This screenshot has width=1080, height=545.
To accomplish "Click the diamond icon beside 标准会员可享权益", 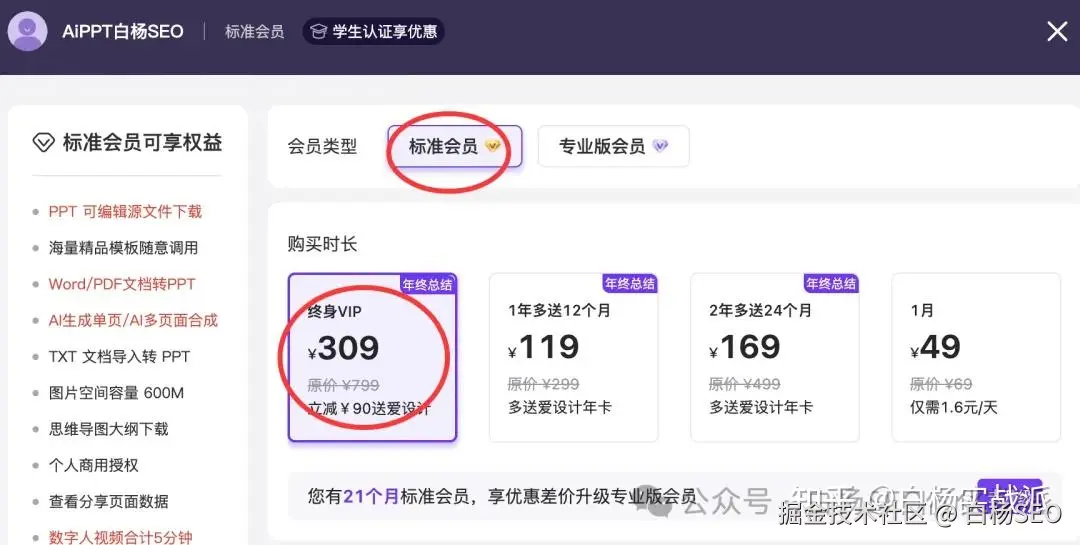I will click(43, 143).
